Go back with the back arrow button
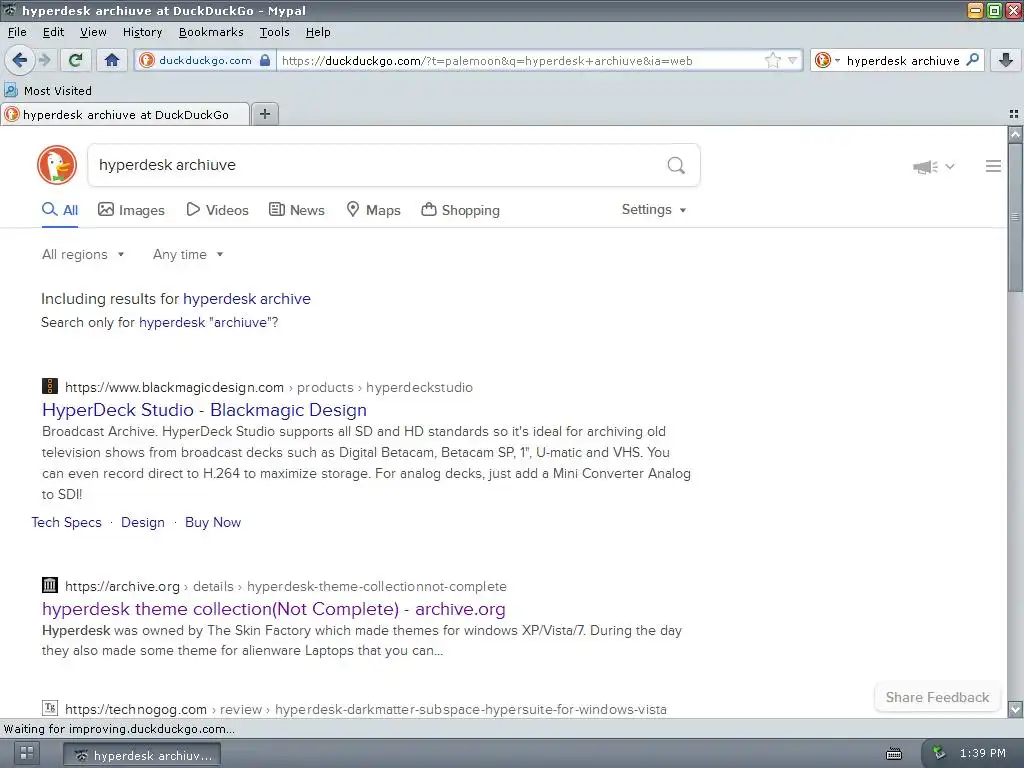Screen dimensions: 1024x768 20,60
